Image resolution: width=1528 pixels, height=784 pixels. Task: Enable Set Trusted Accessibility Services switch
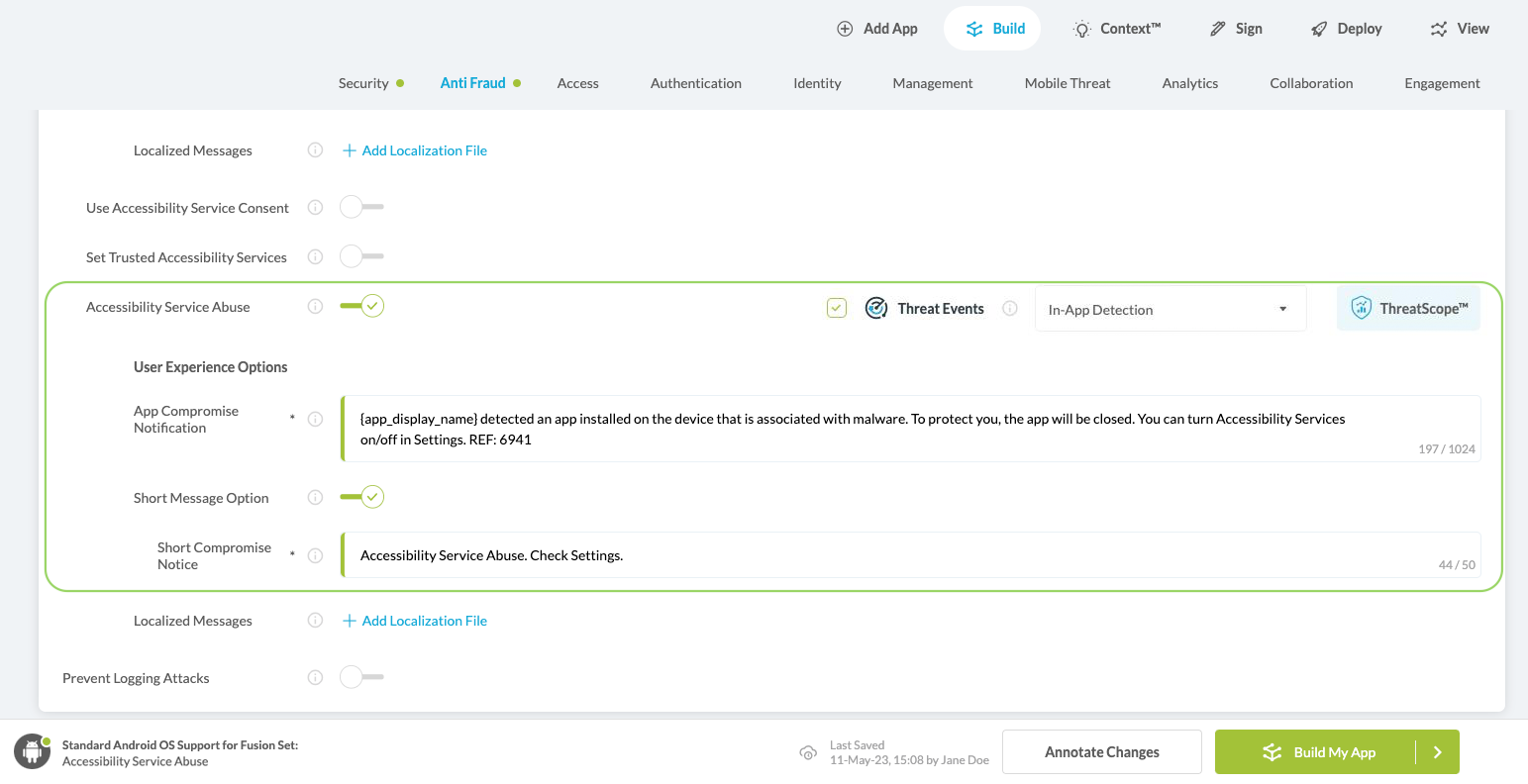(361, 257)
